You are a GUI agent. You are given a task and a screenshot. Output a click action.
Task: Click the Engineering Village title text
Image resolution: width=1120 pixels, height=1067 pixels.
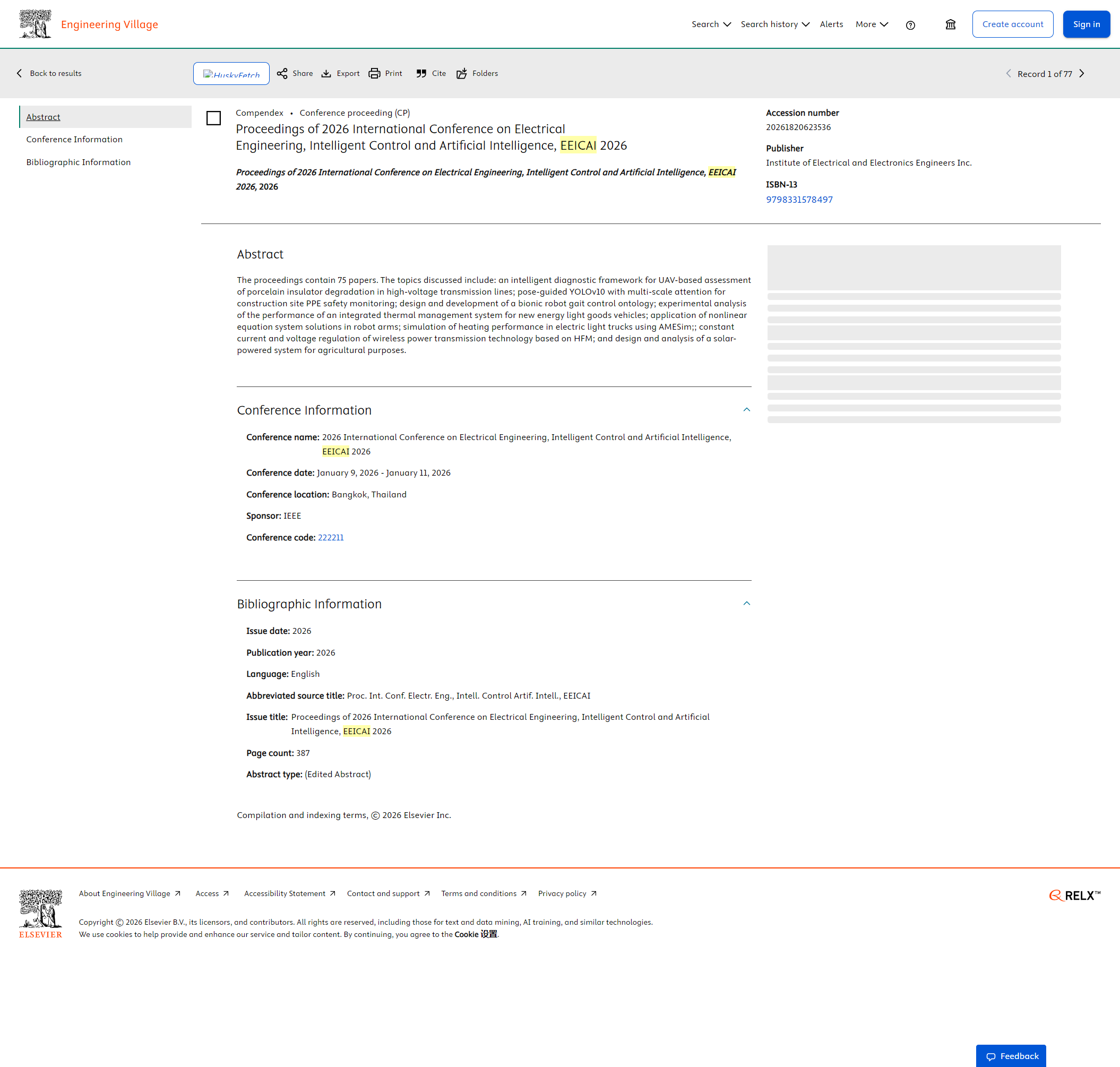tap(109, 24)
